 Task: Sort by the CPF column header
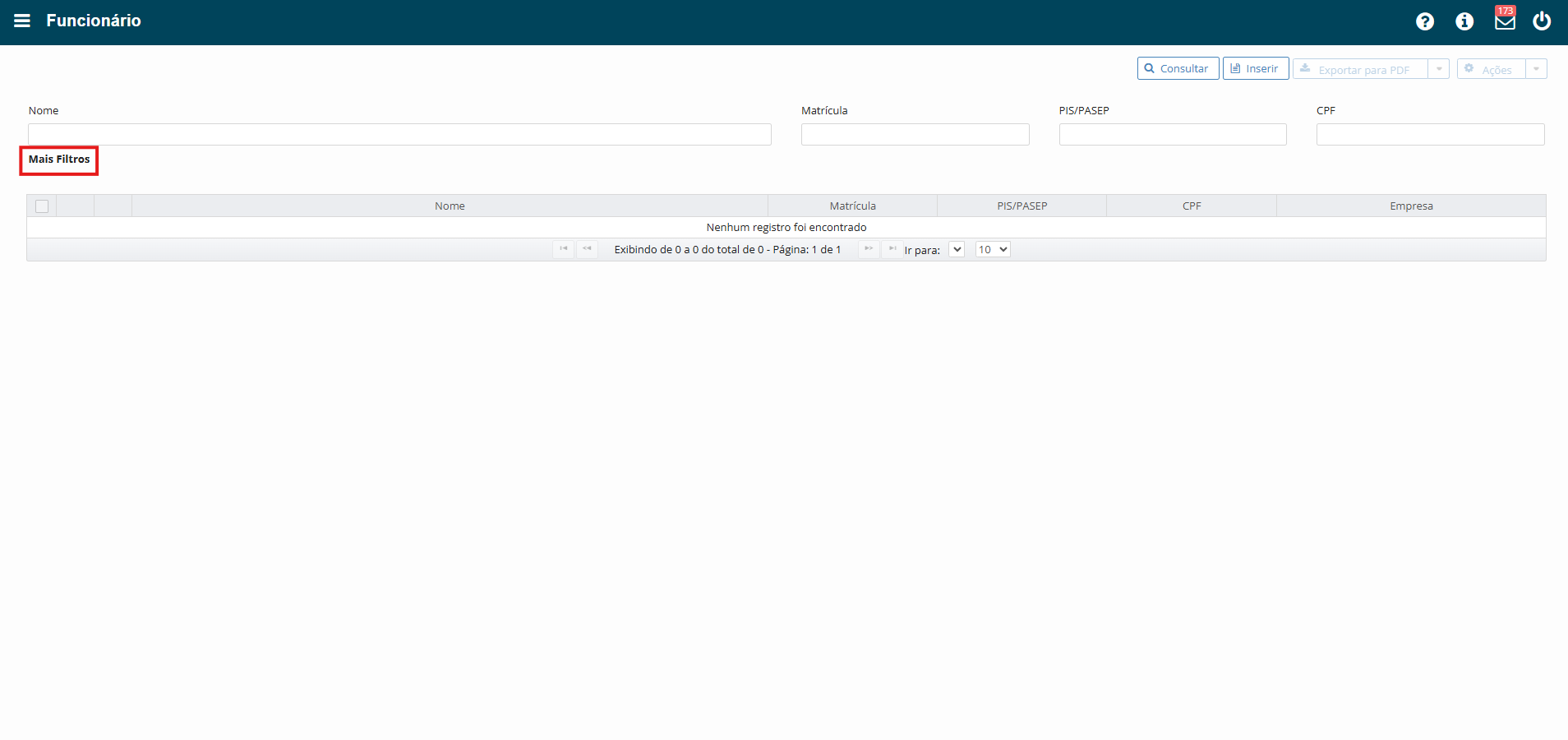(1192, 206)
